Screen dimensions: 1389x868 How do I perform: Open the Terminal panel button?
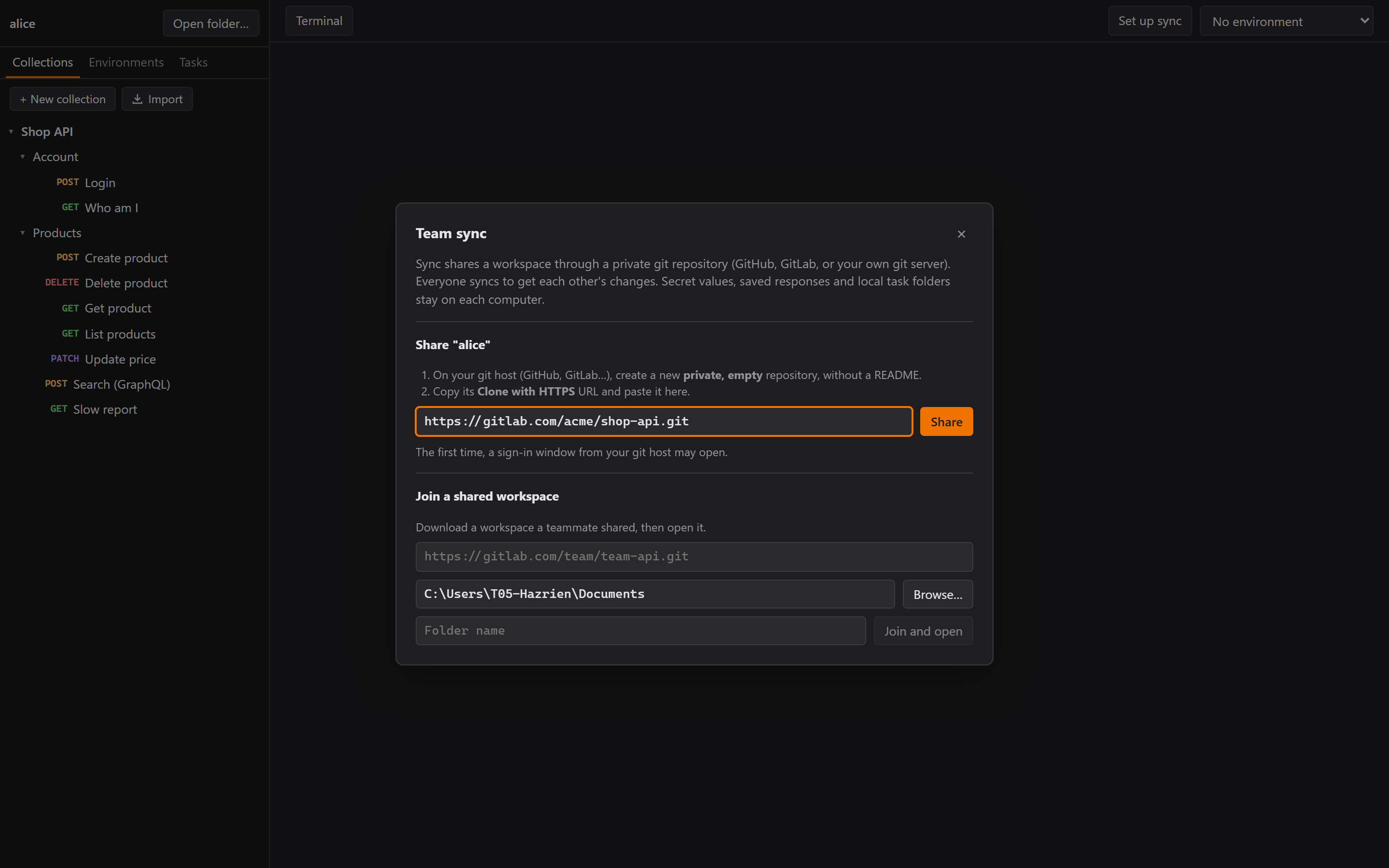(x=319, y=21)
